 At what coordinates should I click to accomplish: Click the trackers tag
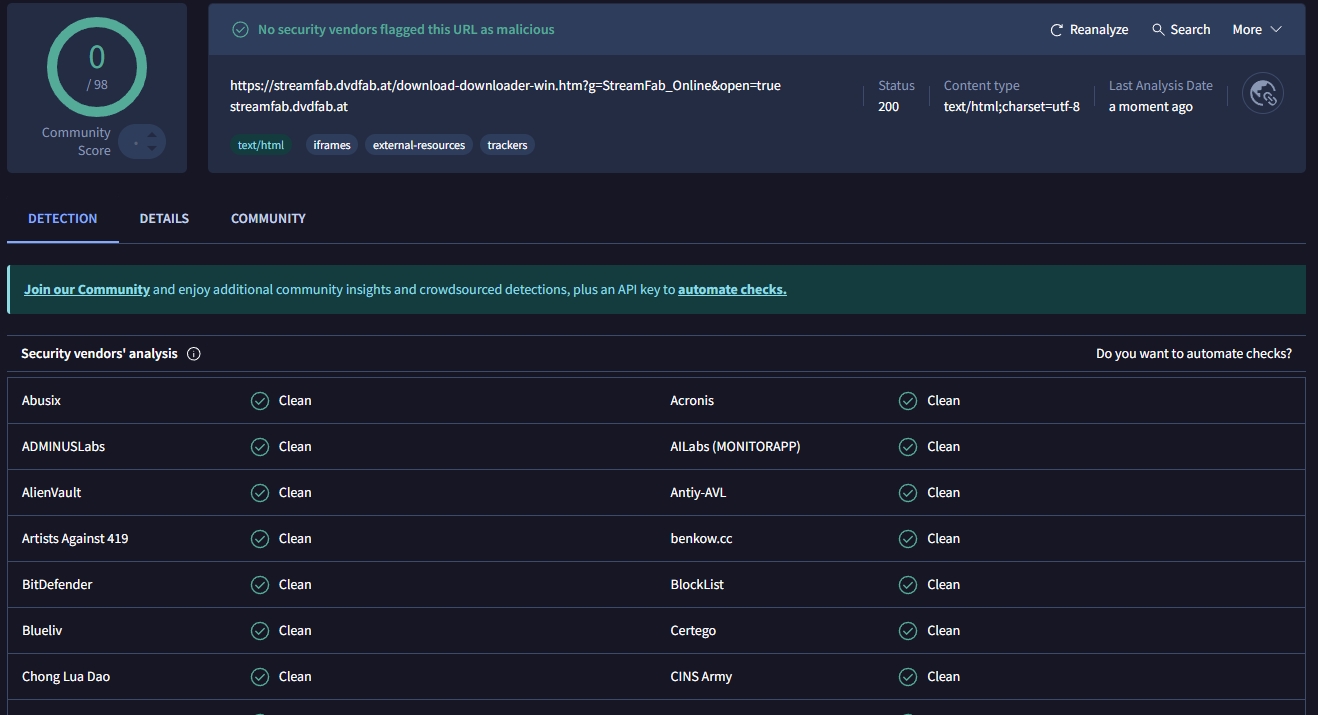[x=507, y=145]
